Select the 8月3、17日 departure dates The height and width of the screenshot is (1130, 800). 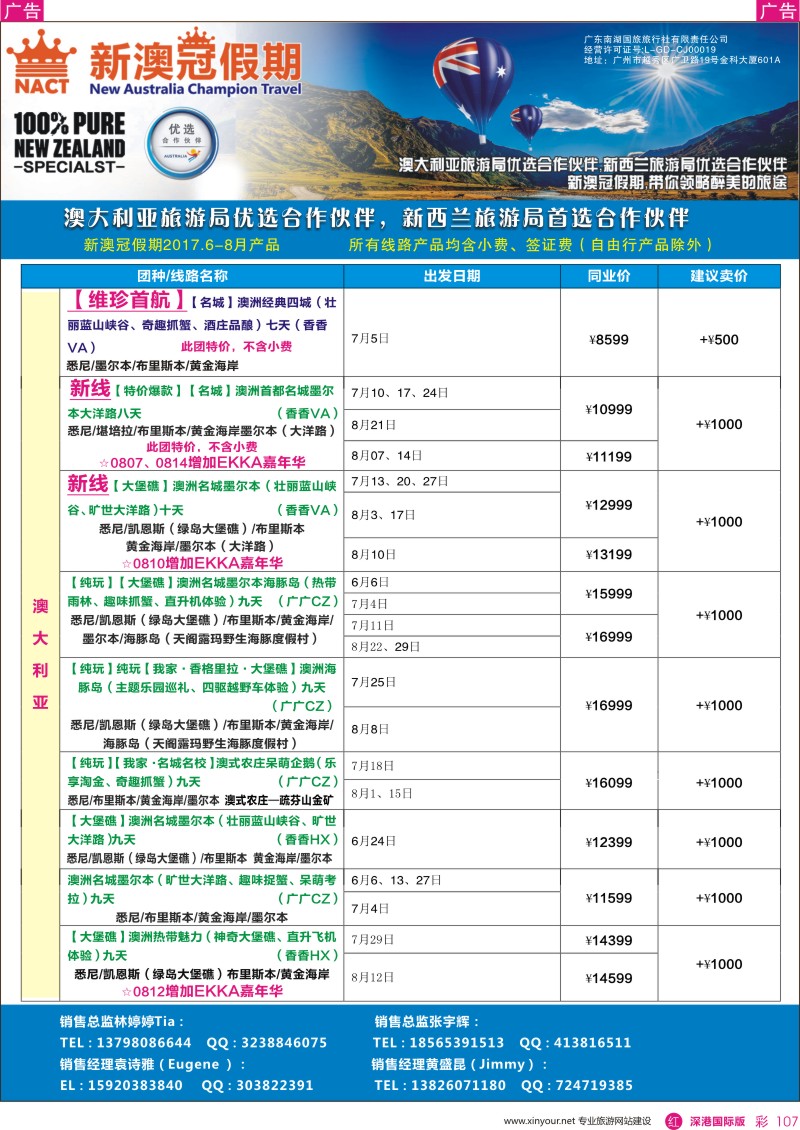coord(383,515)
